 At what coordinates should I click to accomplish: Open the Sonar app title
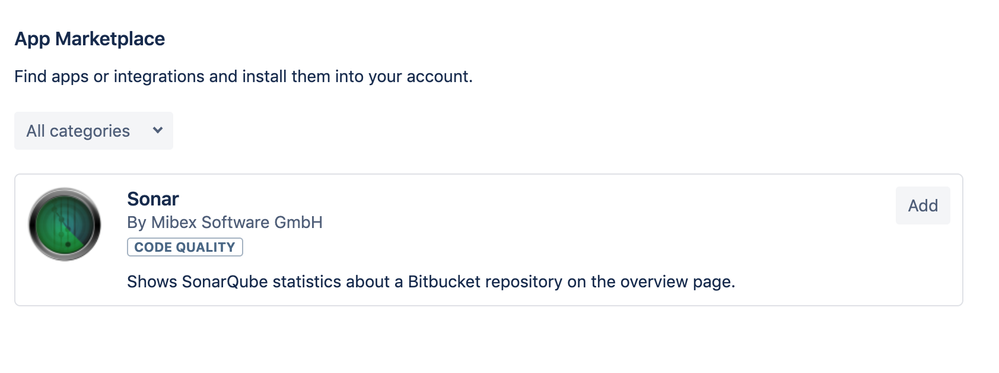[153, 199]
